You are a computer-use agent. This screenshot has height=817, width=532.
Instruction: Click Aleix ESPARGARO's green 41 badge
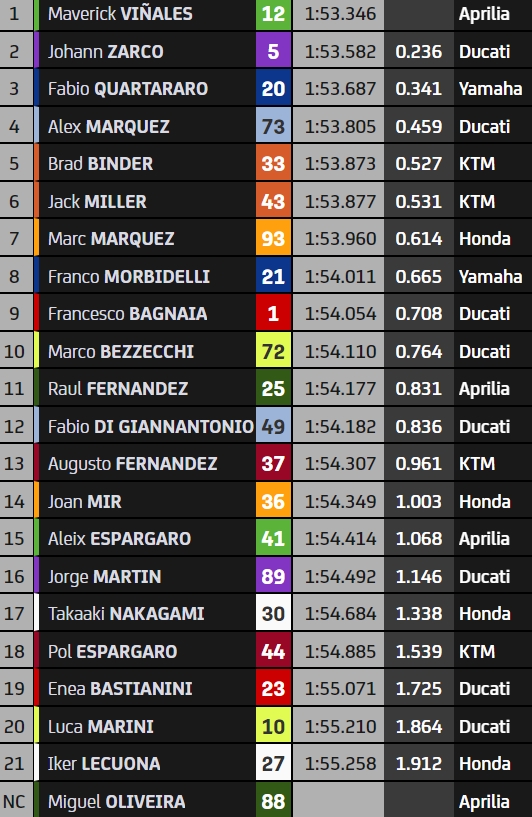(274, 539)
